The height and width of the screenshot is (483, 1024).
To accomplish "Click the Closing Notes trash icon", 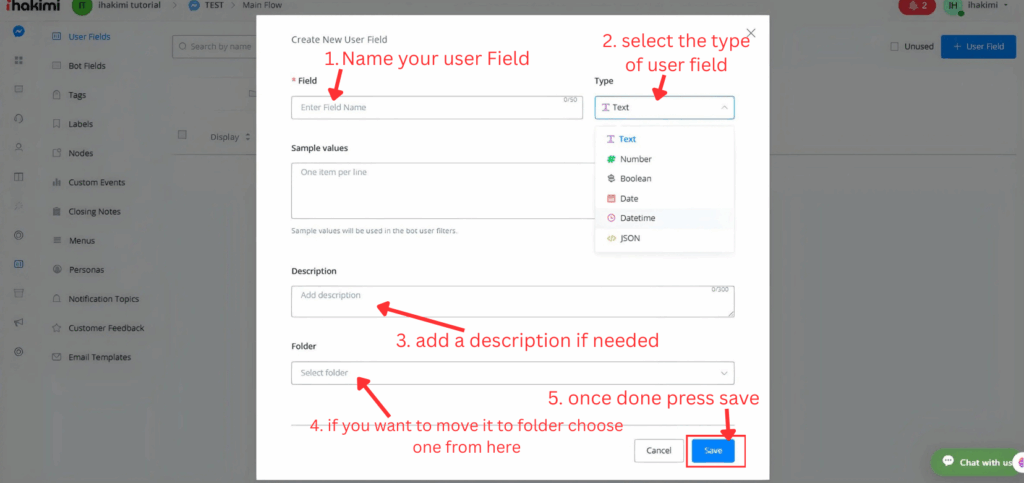I will 56,212.
